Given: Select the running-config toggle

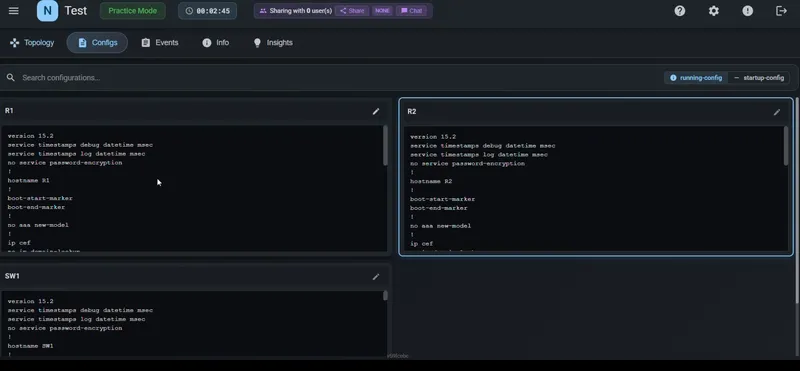Looking at the screenshot, I should coord(696,78).
